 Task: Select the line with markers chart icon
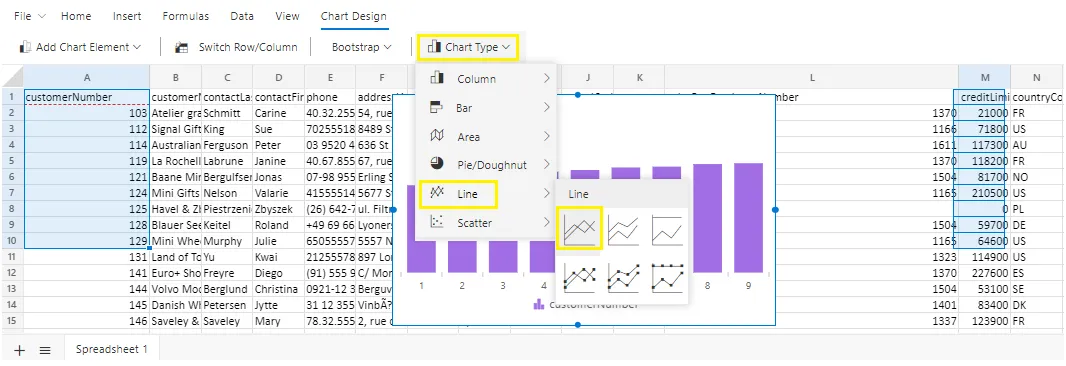pos(579,278)
